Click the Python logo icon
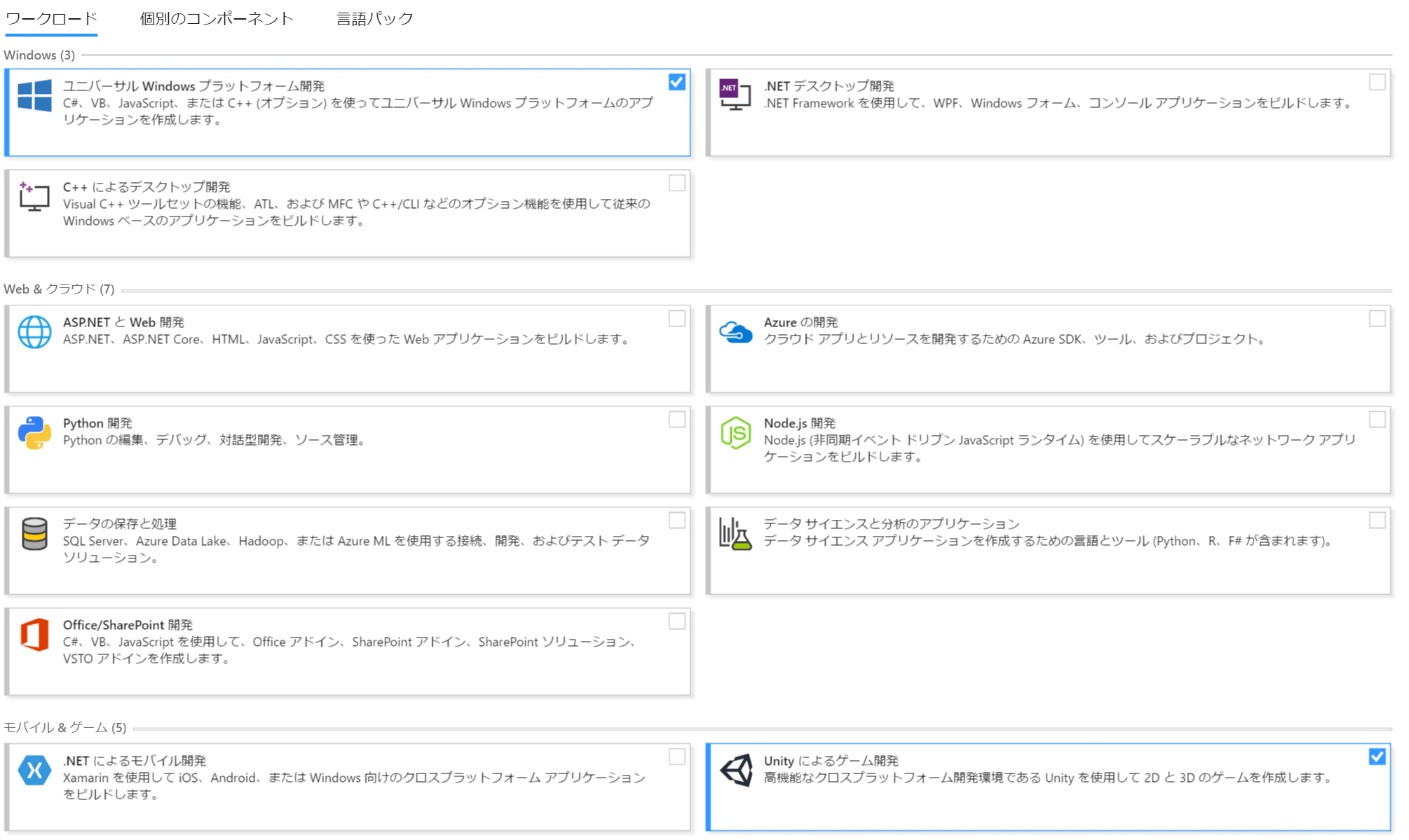Screen dimensions: 1409x840 [x=34, y=432]
